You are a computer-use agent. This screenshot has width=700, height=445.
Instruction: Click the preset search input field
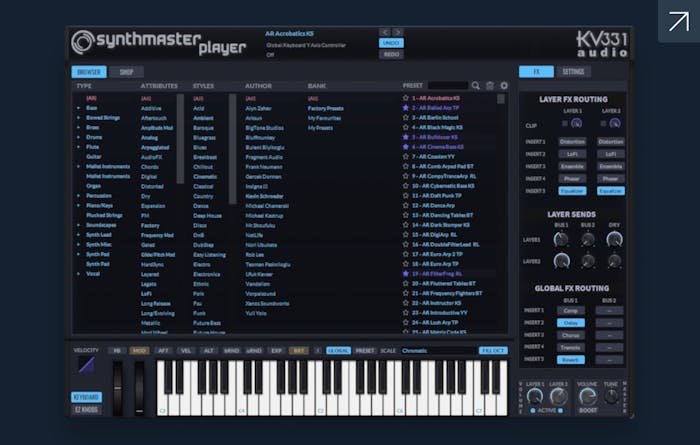coord(448,86)
